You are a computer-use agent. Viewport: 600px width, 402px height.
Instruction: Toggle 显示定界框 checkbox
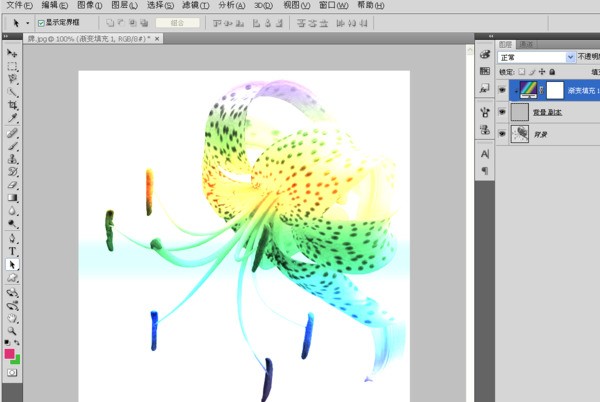click(x=41, y=21)
